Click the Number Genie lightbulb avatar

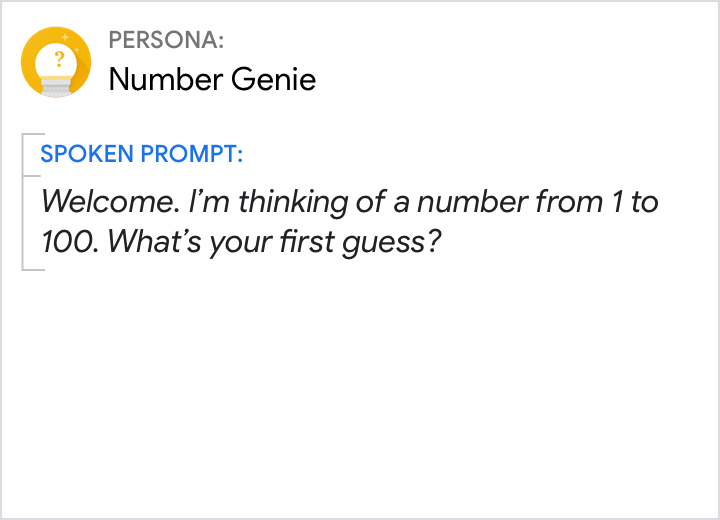56,61
